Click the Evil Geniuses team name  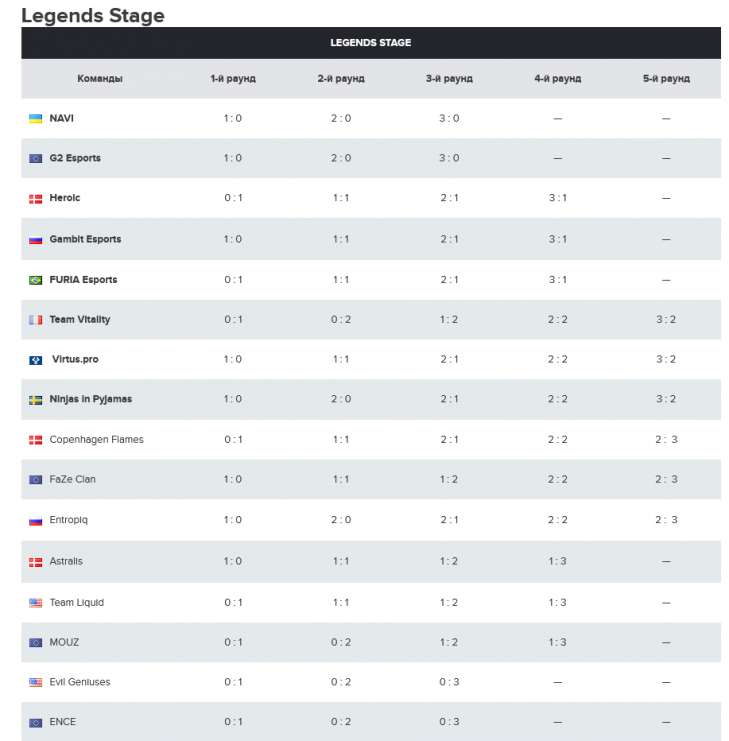click(80, 682)
